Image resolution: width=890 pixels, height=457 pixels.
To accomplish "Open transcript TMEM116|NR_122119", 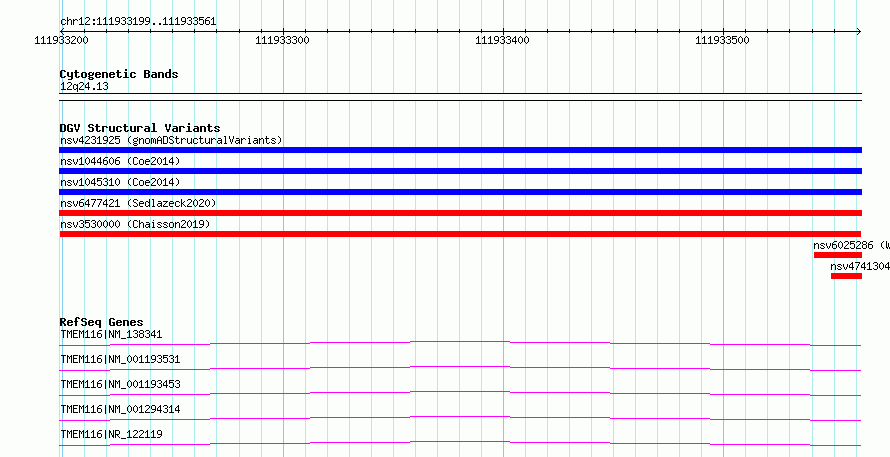I will 111,434.
